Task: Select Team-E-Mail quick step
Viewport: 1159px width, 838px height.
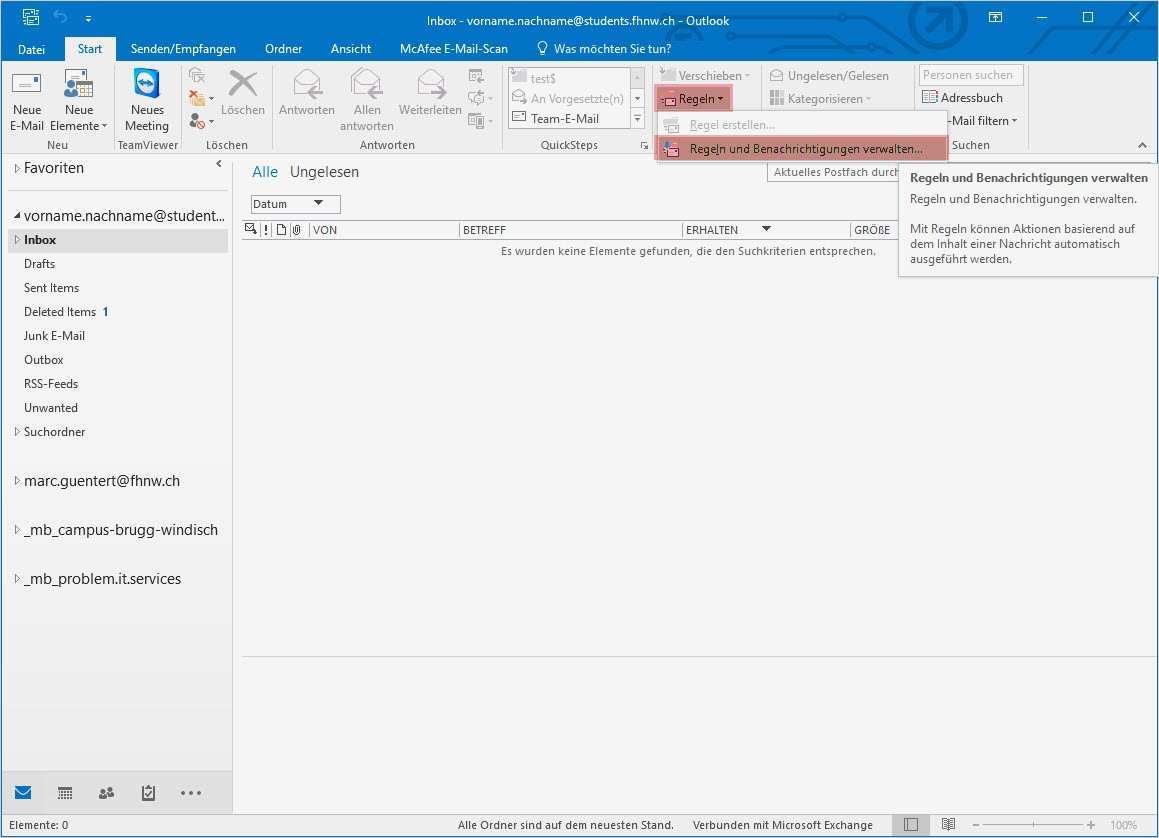Action: click(x=565, y=118)
